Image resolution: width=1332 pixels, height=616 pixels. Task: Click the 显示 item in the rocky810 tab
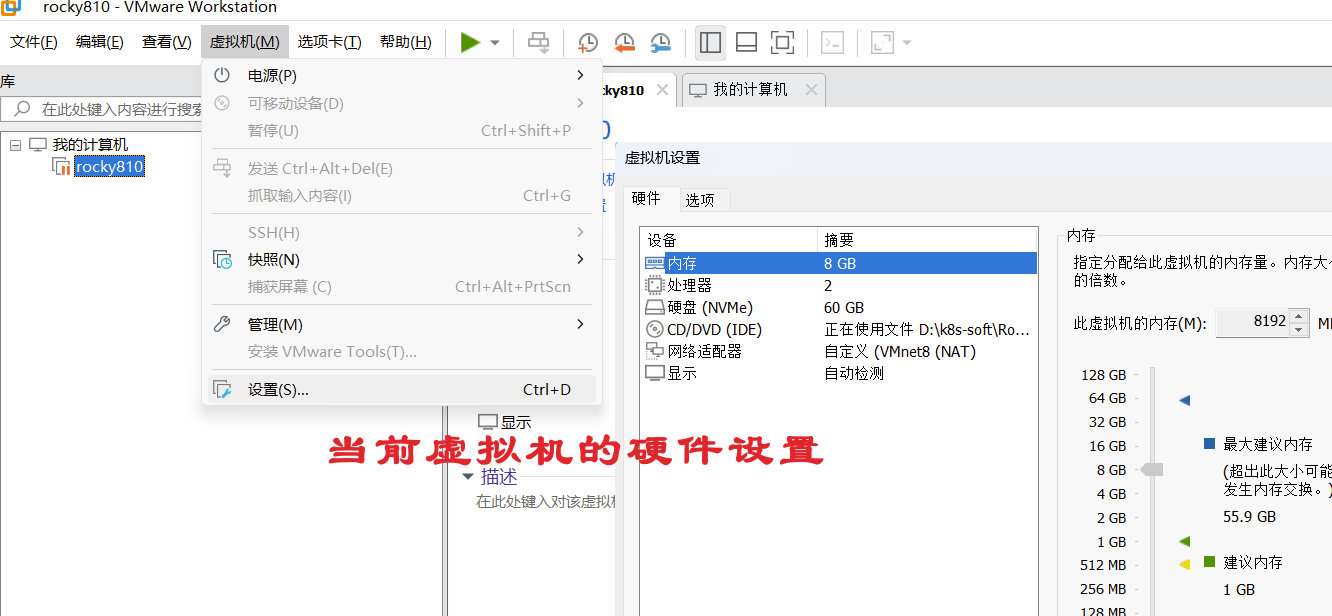pyautogui.click(x=505, y=422)
